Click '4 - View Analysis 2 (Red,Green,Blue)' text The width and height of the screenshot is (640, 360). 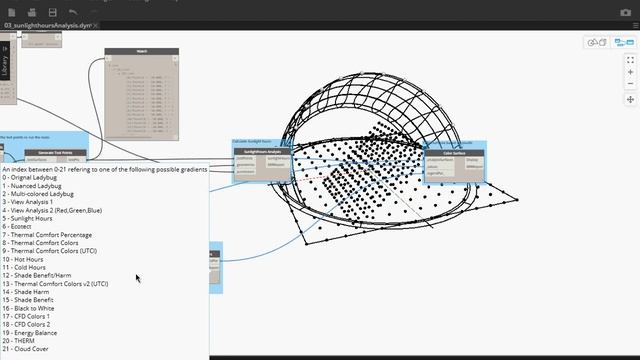coord(52,210)
